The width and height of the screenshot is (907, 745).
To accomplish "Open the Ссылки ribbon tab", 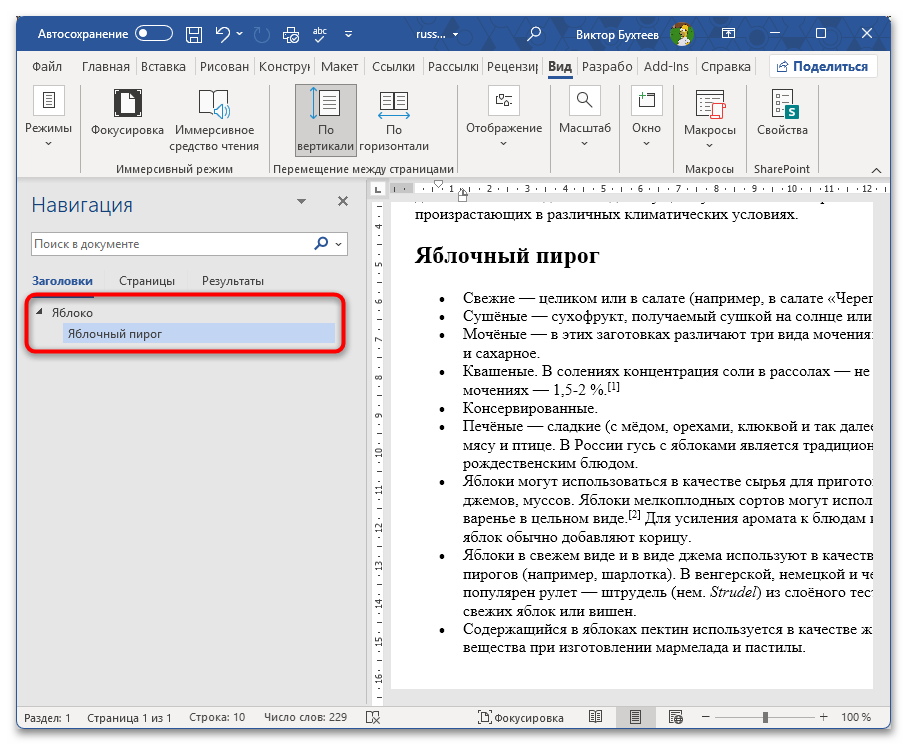I will pyautogui.click(x=393, y=67).
